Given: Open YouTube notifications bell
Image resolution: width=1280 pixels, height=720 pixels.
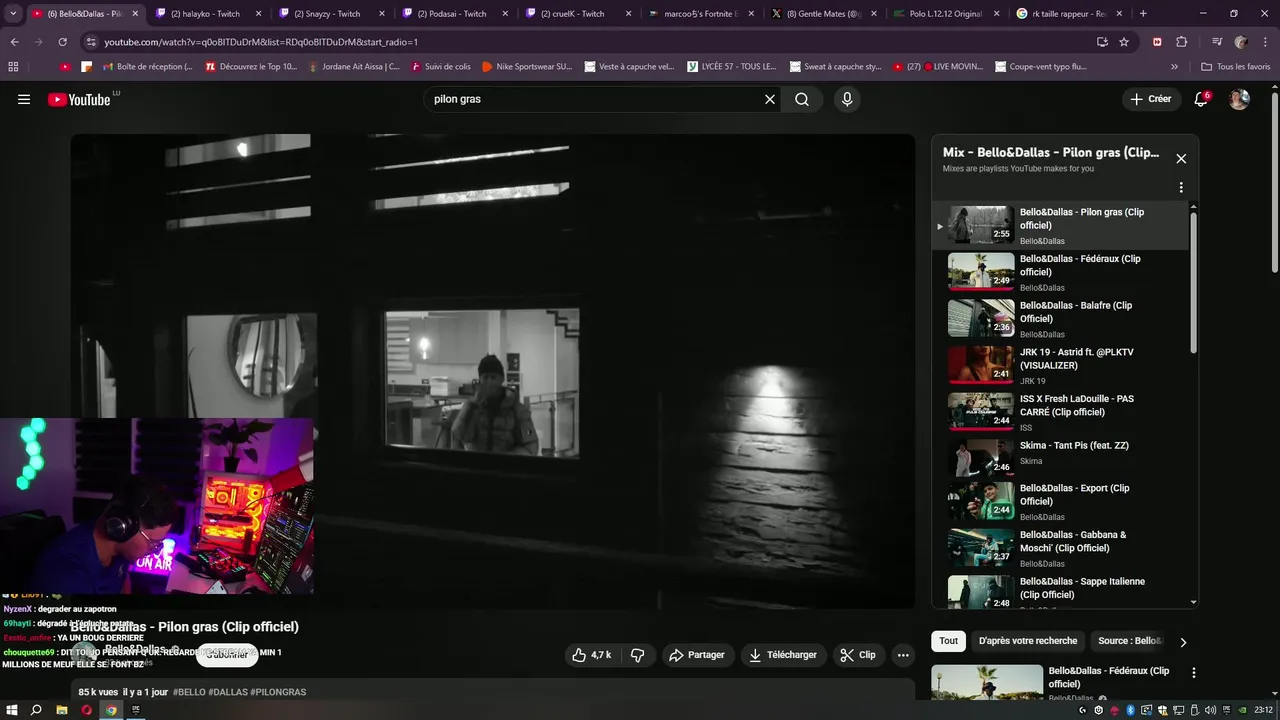Looking at the screenshot, I should tap(1201, 99).
